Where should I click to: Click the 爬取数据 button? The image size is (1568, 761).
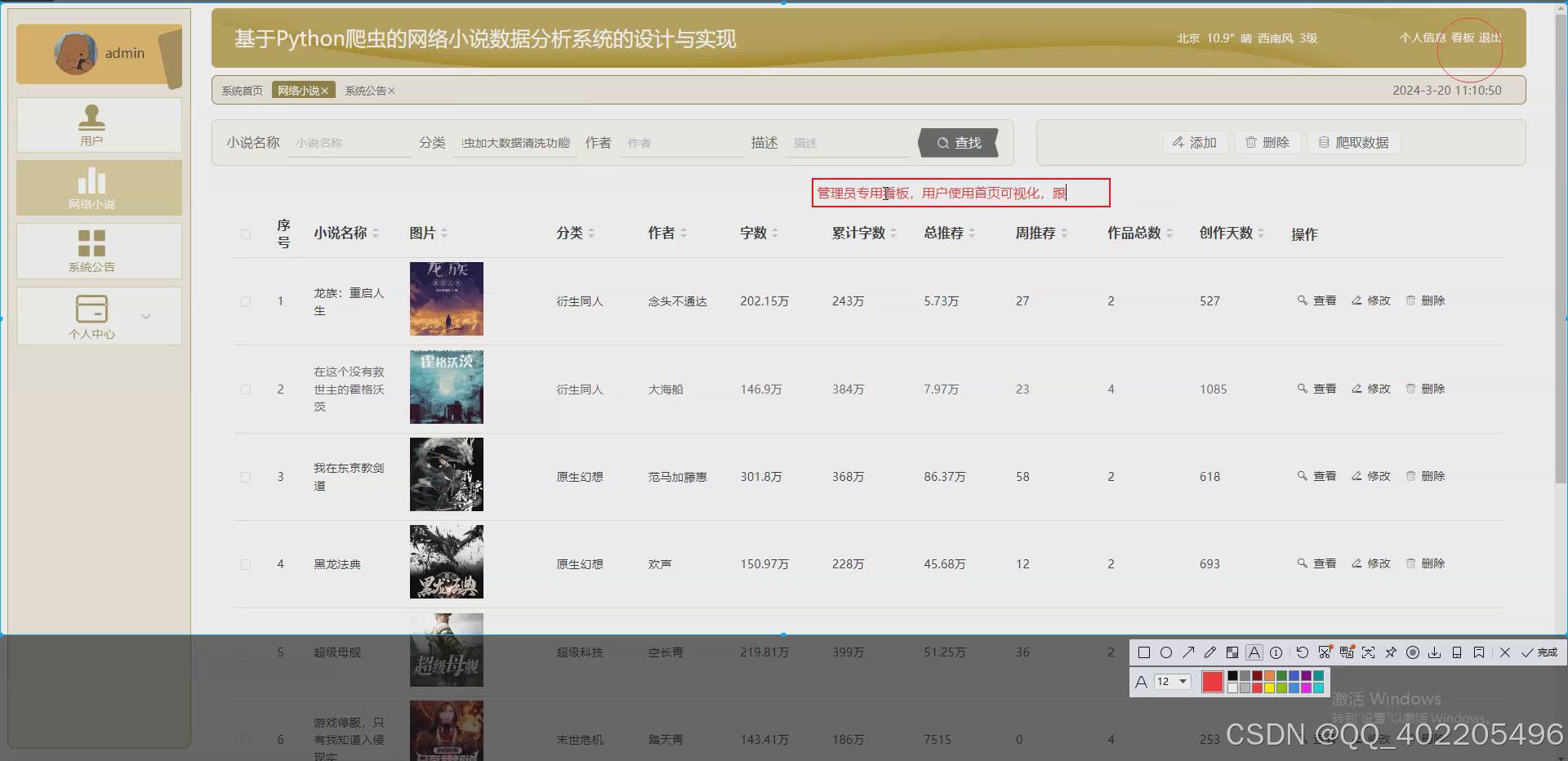[1353, 141]
